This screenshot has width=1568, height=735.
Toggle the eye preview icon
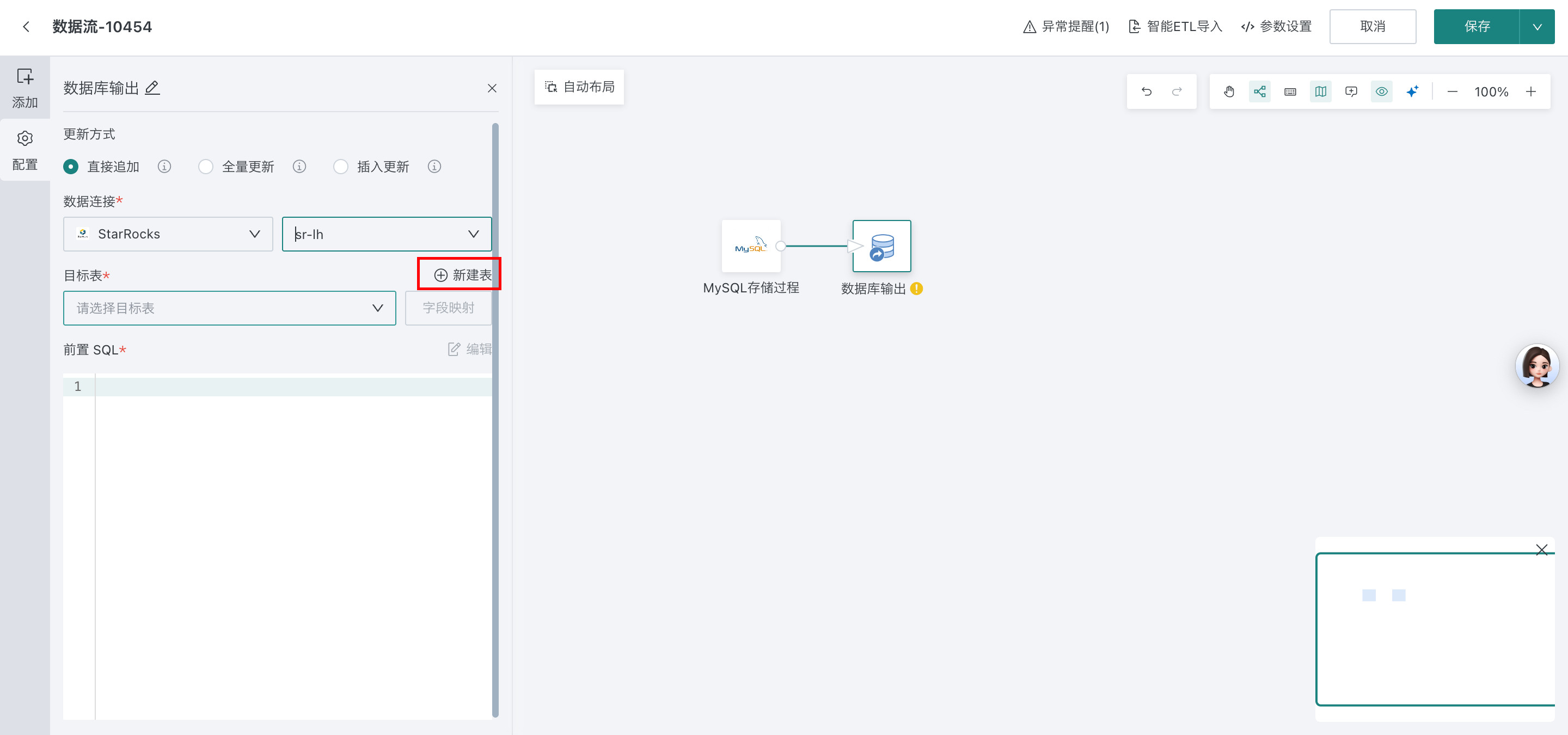[1381, 91]
